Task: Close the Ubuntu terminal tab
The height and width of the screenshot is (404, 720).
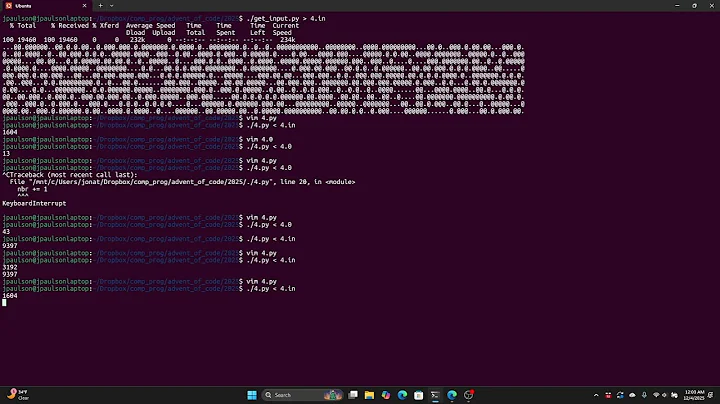Action: click(x=84, y=6)
